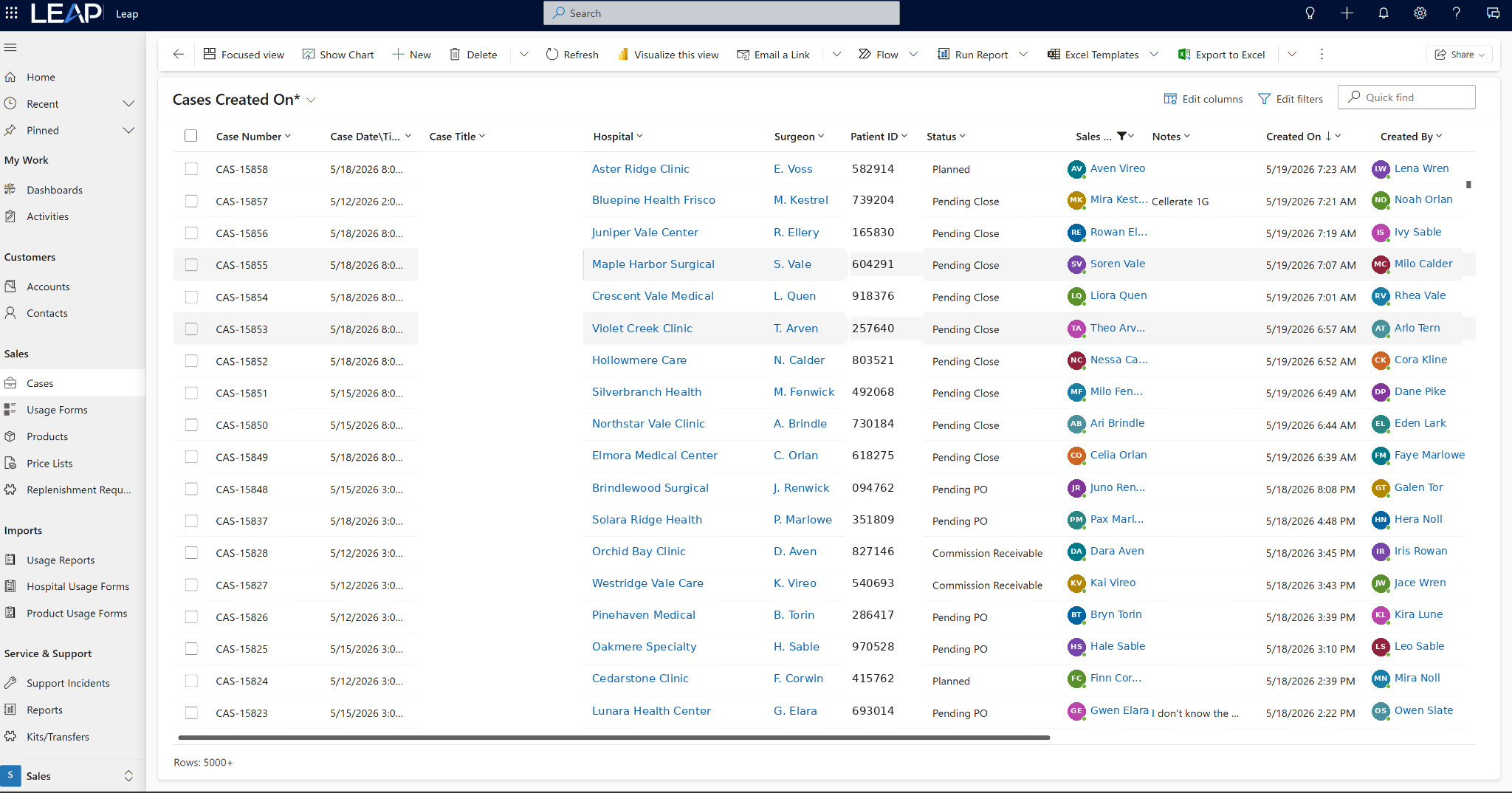Click Email a Link
The image size is (1512, 793).
pyautogui.click(x=774, y=55)
